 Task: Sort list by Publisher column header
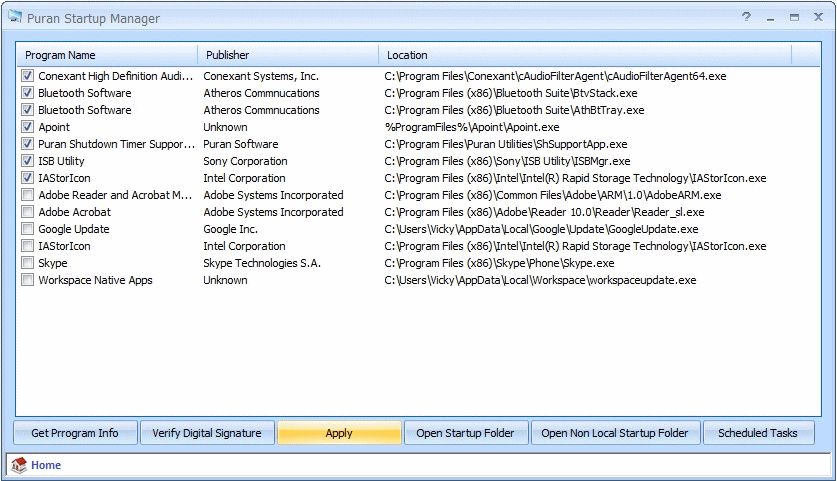(x=287, y=55)
